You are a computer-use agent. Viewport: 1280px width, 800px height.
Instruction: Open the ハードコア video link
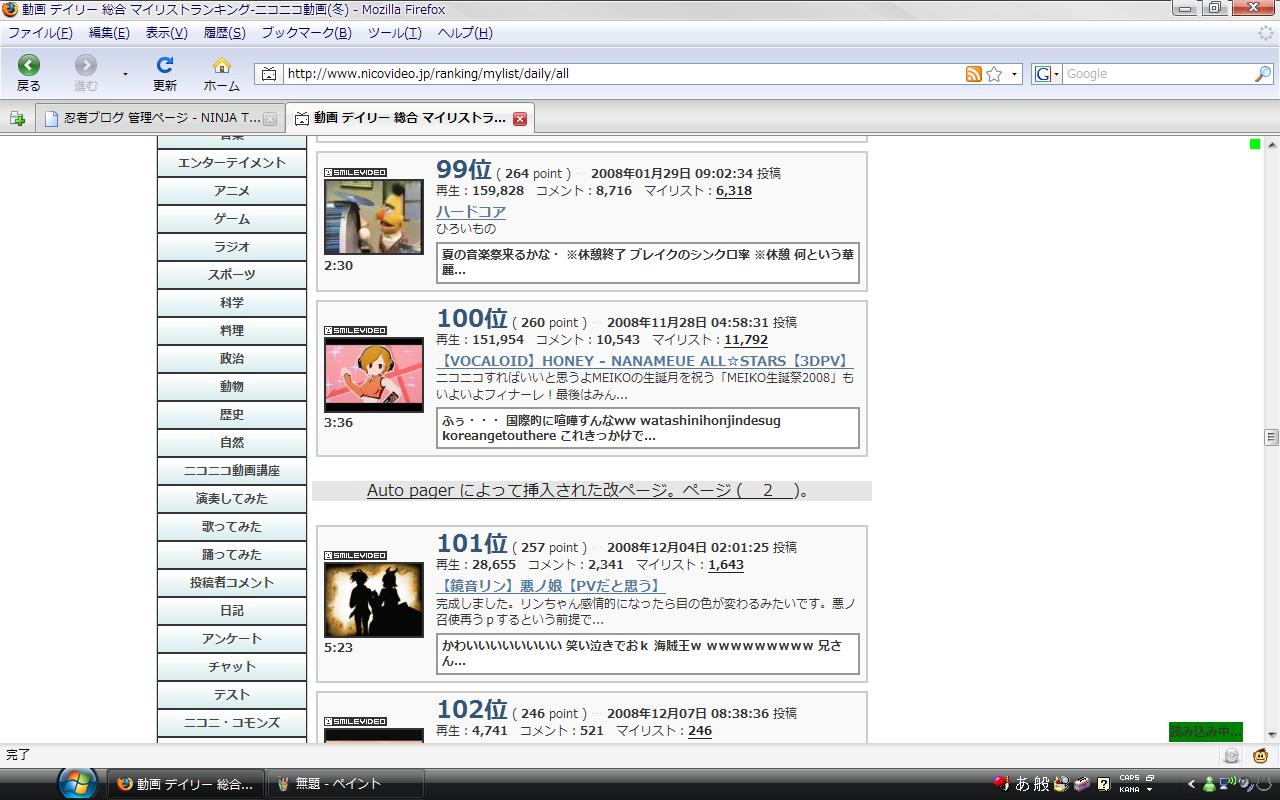pos(471,212)
